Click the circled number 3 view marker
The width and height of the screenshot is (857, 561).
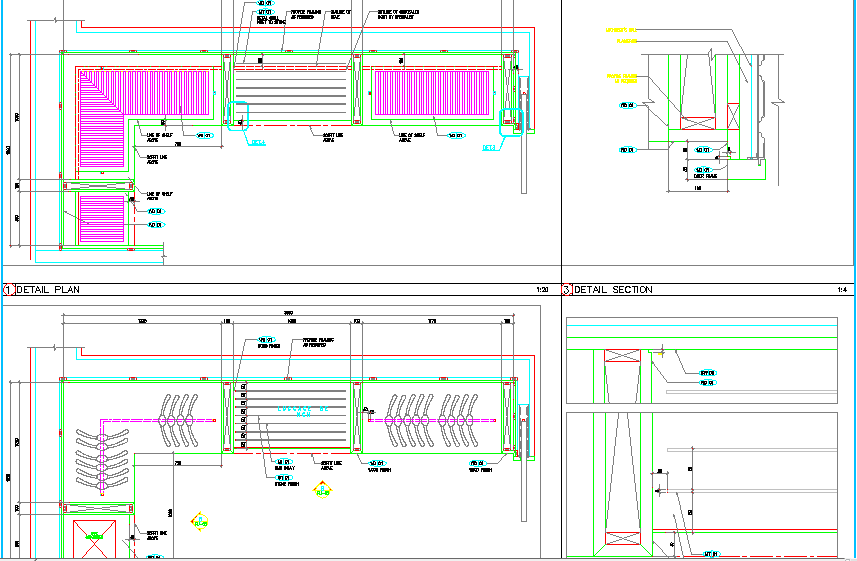pyautogui.click(x=567, y=290)
